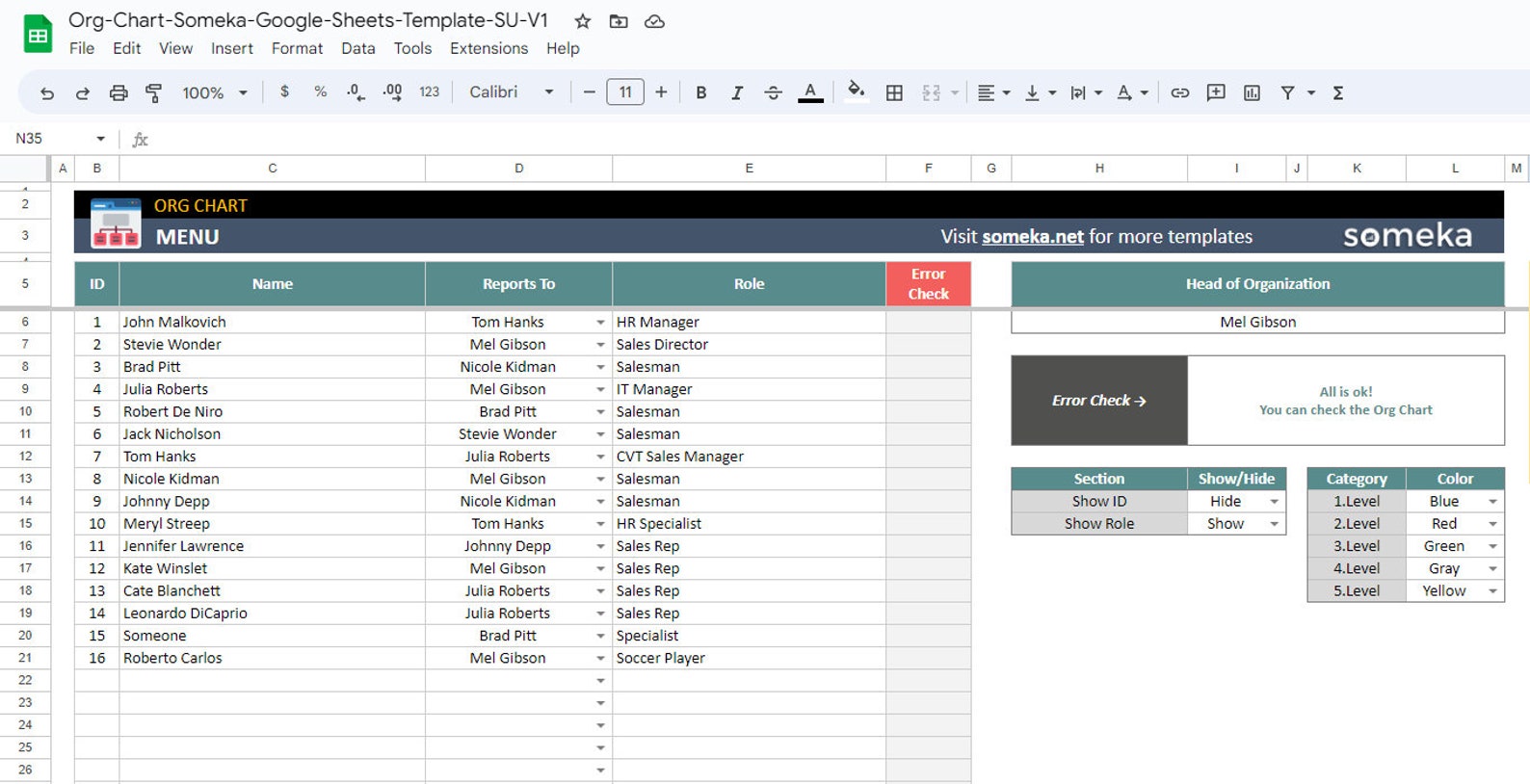Expand the 1.Level Blue color dropdown
Image resolution: width=1530 pixels, height=784 pixels.
(x=1492, y=502)
